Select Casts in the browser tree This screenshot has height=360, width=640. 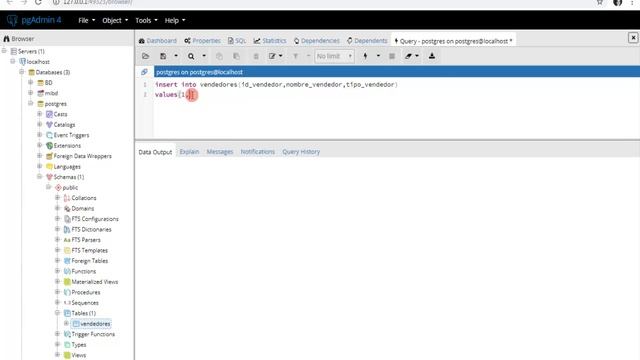(x=60, y=114)
